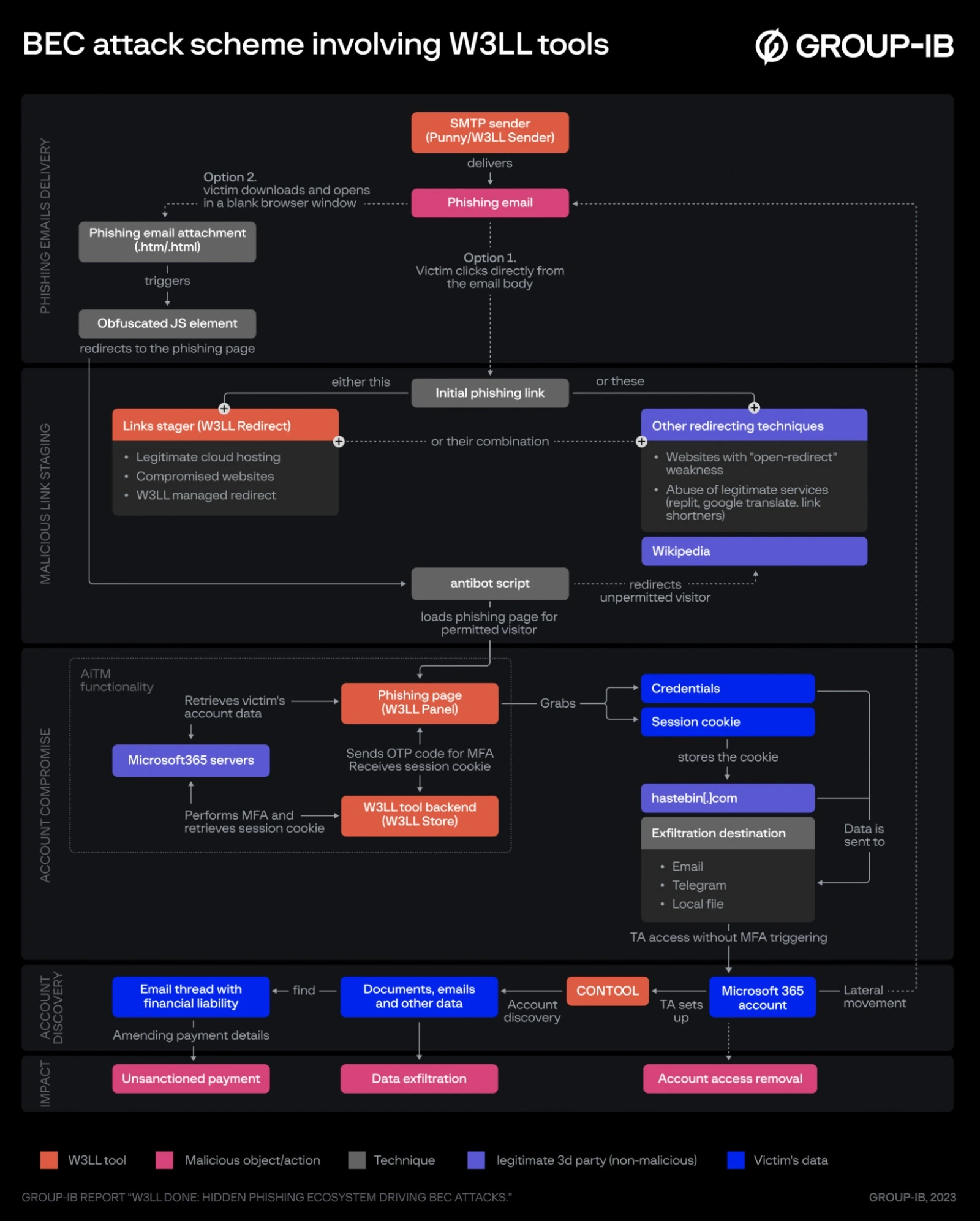Click the Initial phishing link box
The width and height of the screenshot is (980, 1221).
(490, 393)
